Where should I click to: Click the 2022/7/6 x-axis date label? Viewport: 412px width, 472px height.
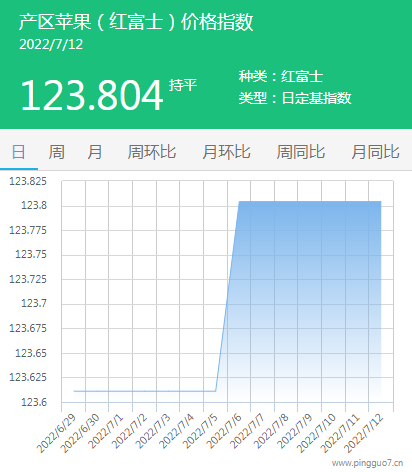click(224, 431)
